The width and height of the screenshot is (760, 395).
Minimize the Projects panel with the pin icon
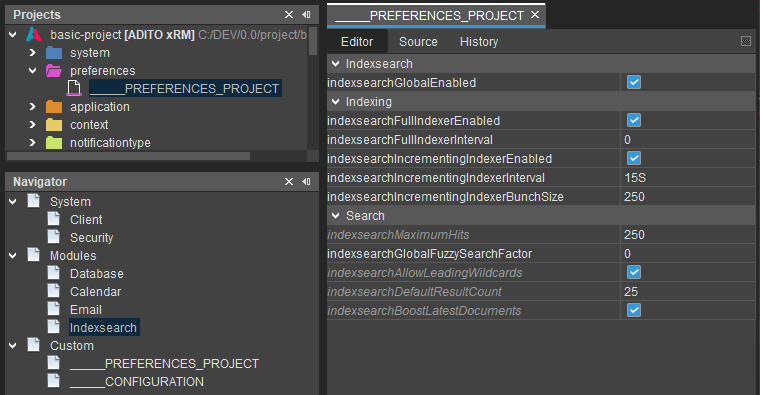(306, 15)
